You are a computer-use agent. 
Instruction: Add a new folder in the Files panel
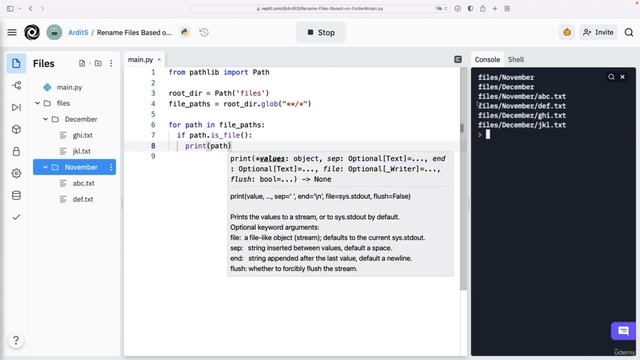click(98, 63)
